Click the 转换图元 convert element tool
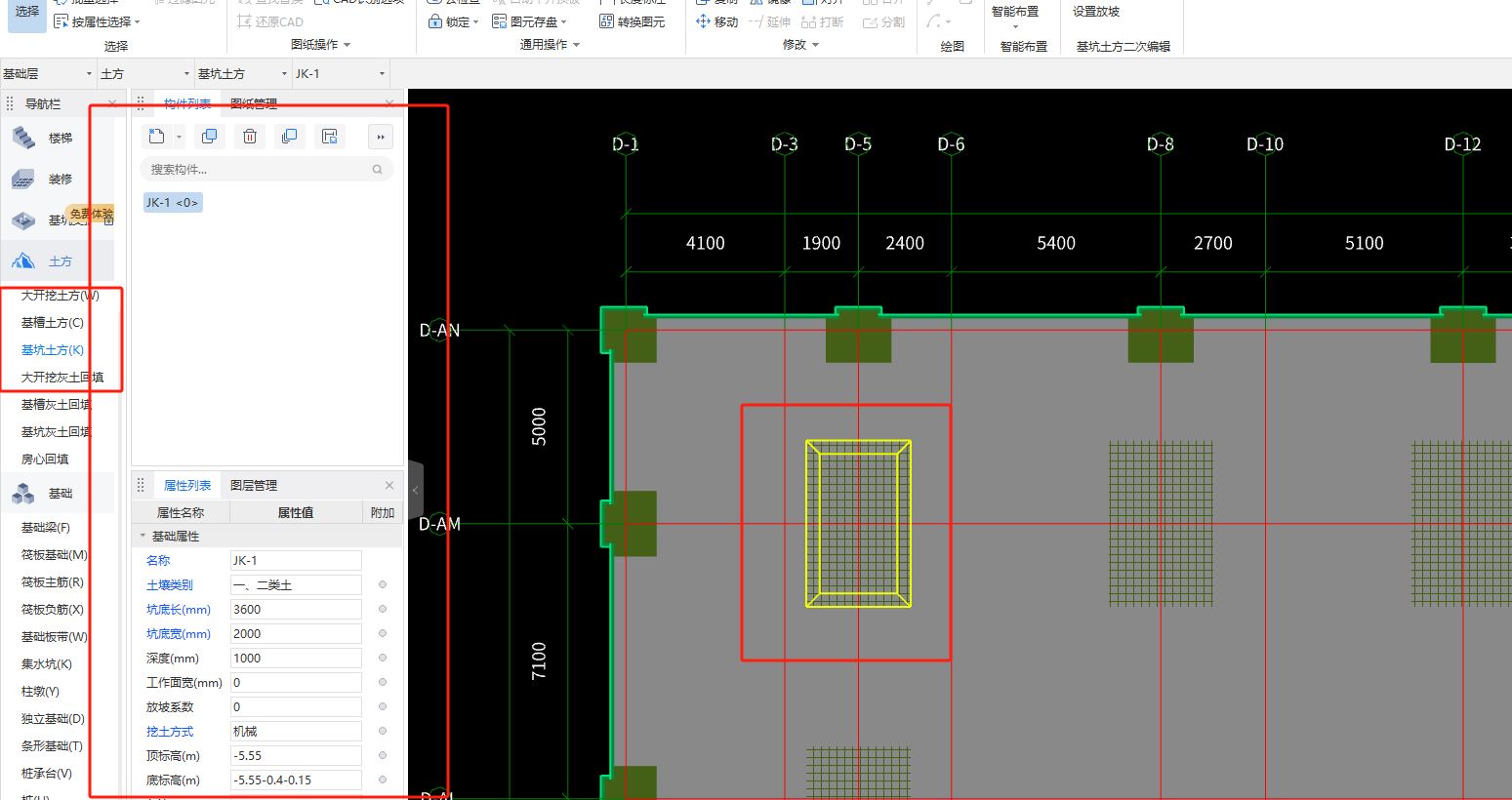Screen dimensions: 1512x800 click(633, 21)
